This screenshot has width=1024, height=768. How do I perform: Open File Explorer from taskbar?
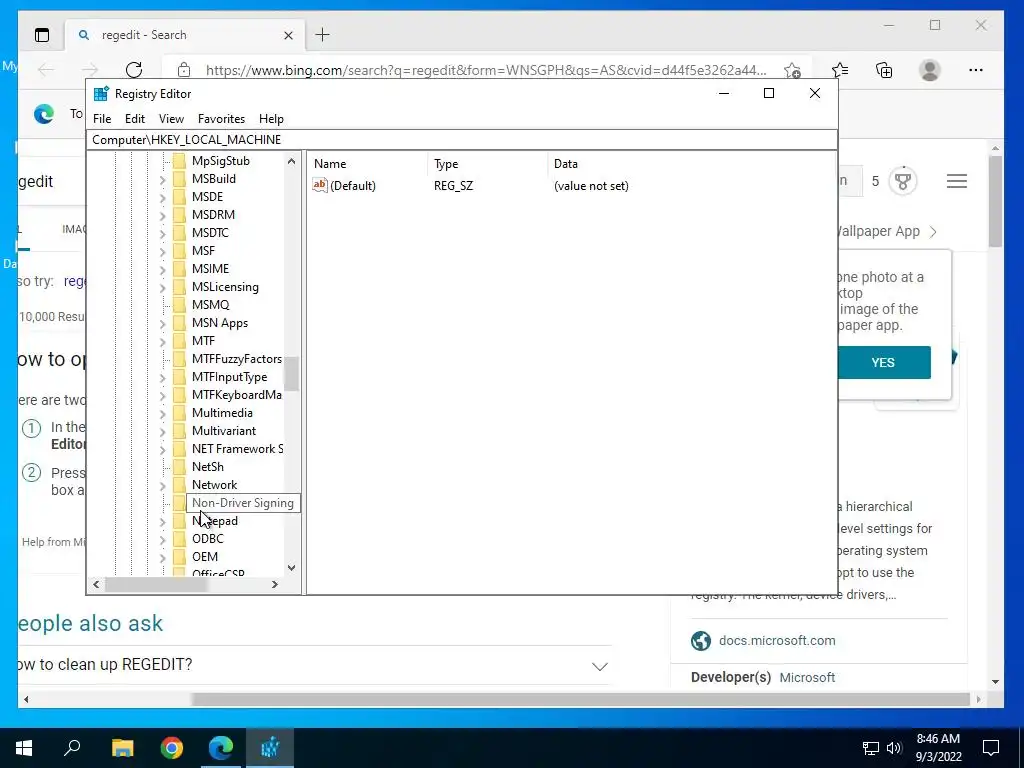point(122,748)
